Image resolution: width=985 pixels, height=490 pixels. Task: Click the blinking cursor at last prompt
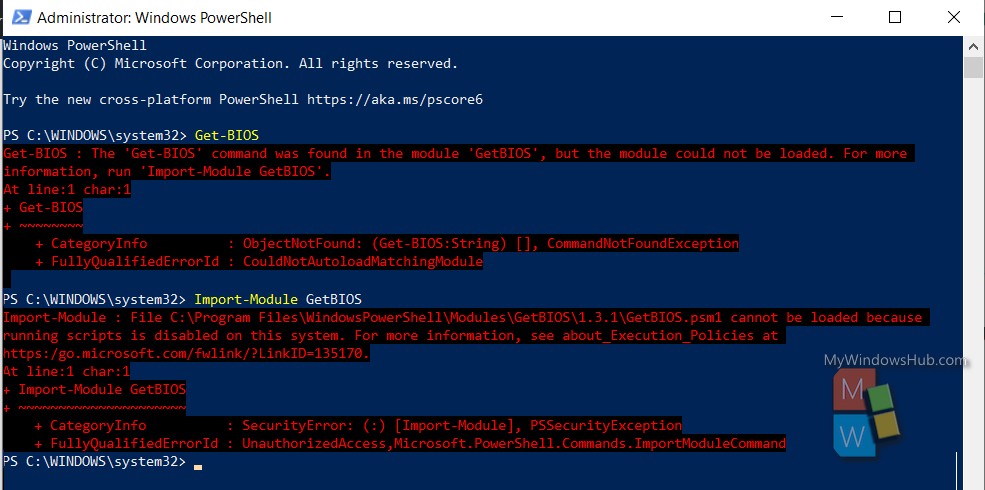point(198,467)
